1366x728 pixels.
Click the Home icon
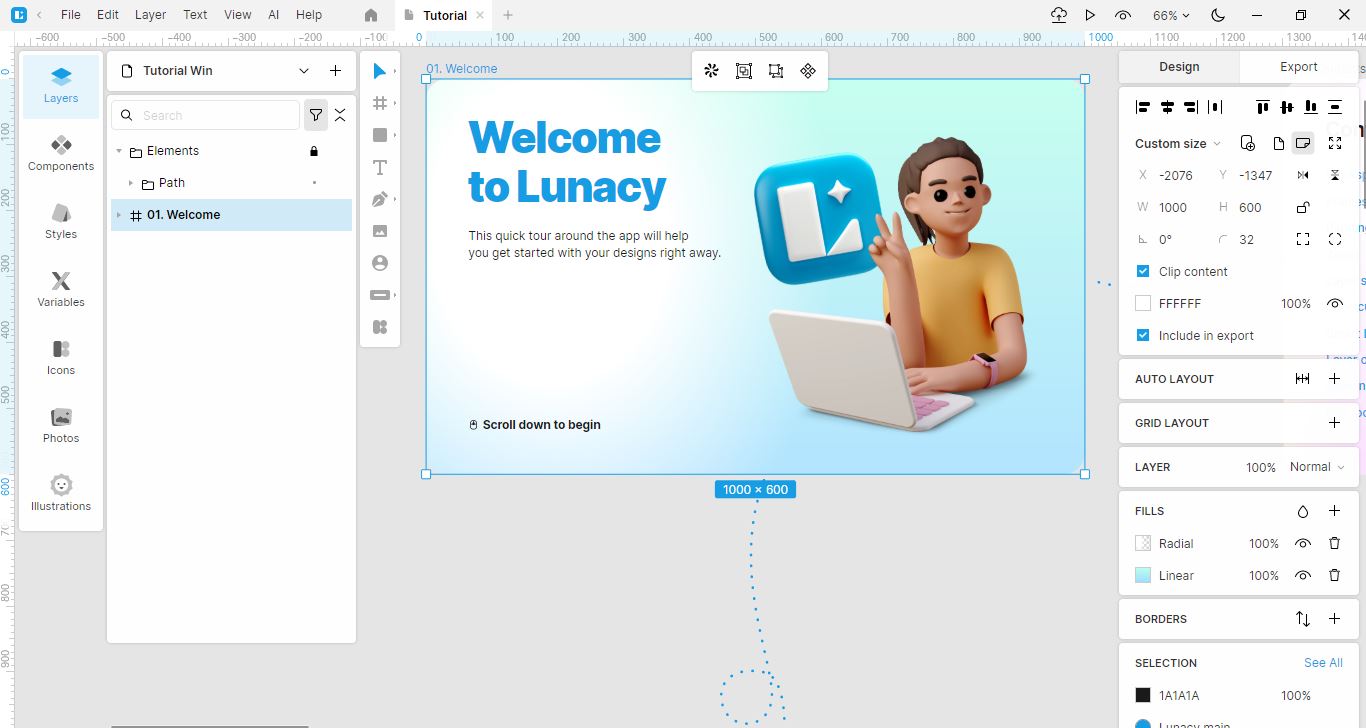371,15
